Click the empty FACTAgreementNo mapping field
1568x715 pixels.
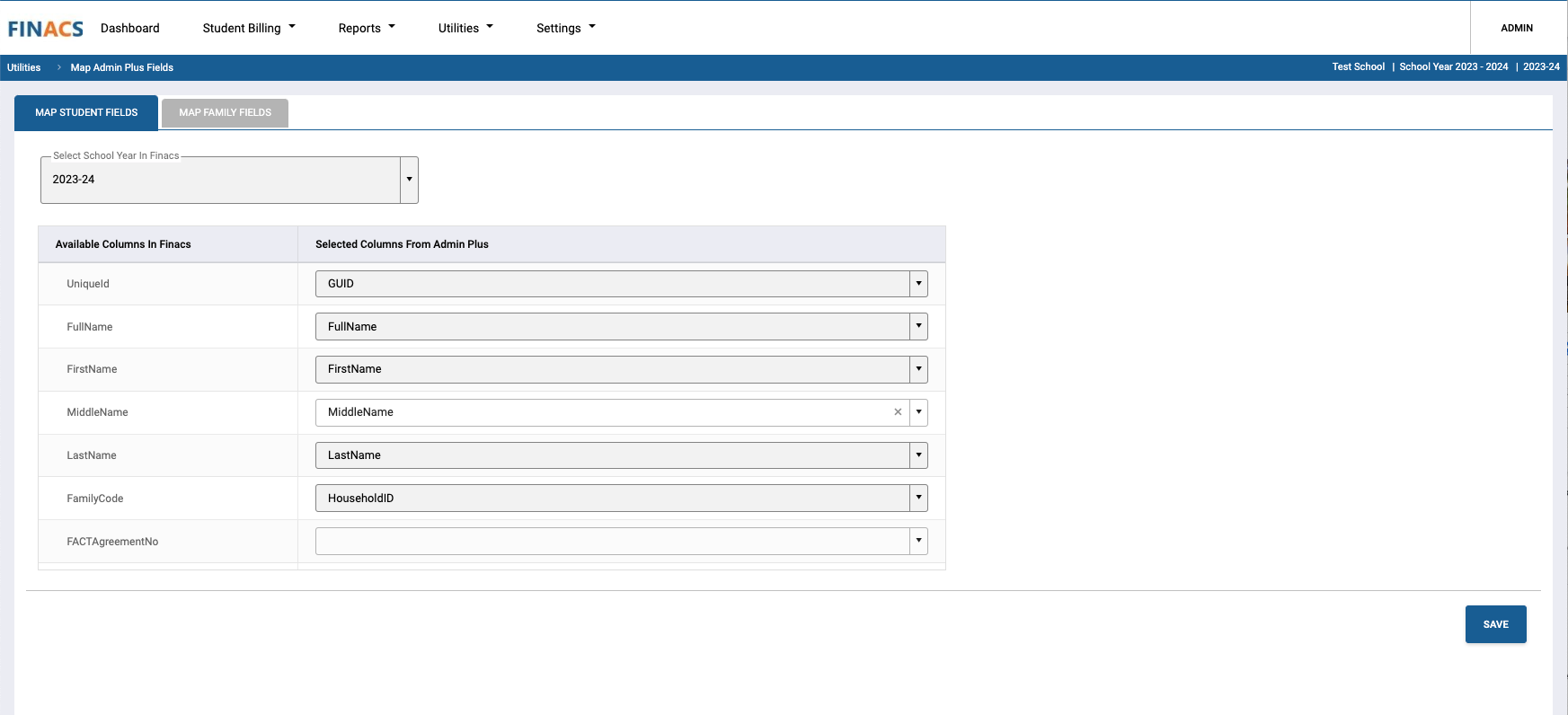[612, 542]
